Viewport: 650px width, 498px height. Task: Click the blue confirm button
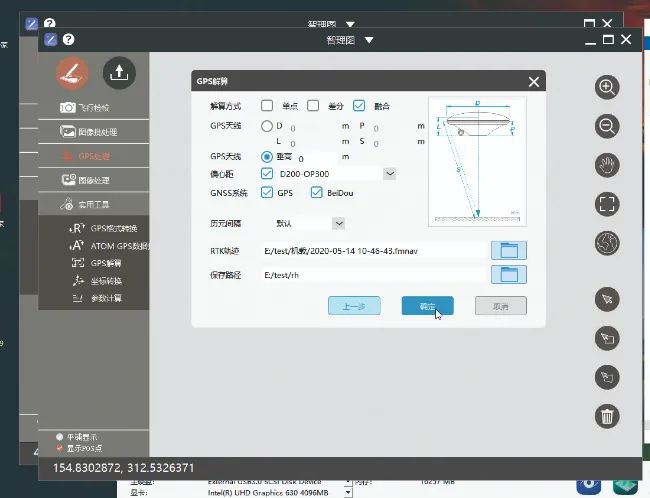pos(427,306)
